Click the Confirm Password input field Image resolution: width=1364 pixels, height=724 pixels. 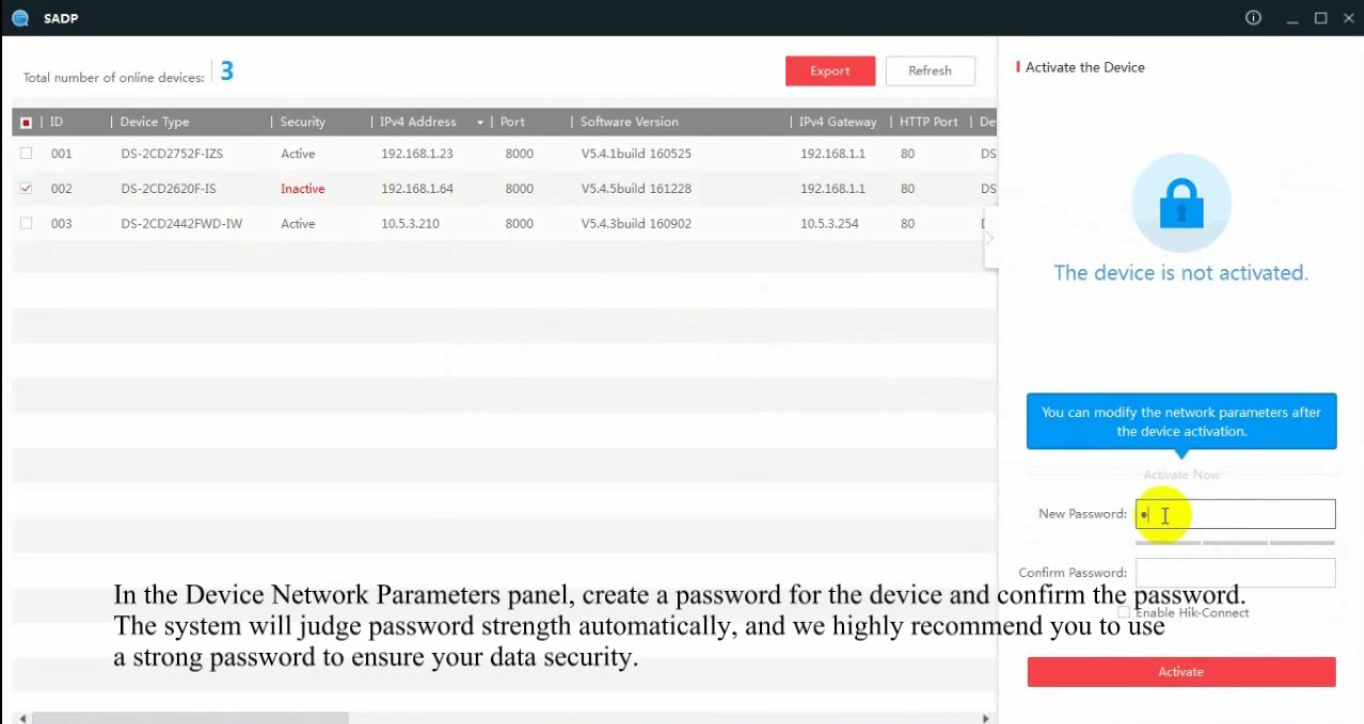tap(1235, 573)
